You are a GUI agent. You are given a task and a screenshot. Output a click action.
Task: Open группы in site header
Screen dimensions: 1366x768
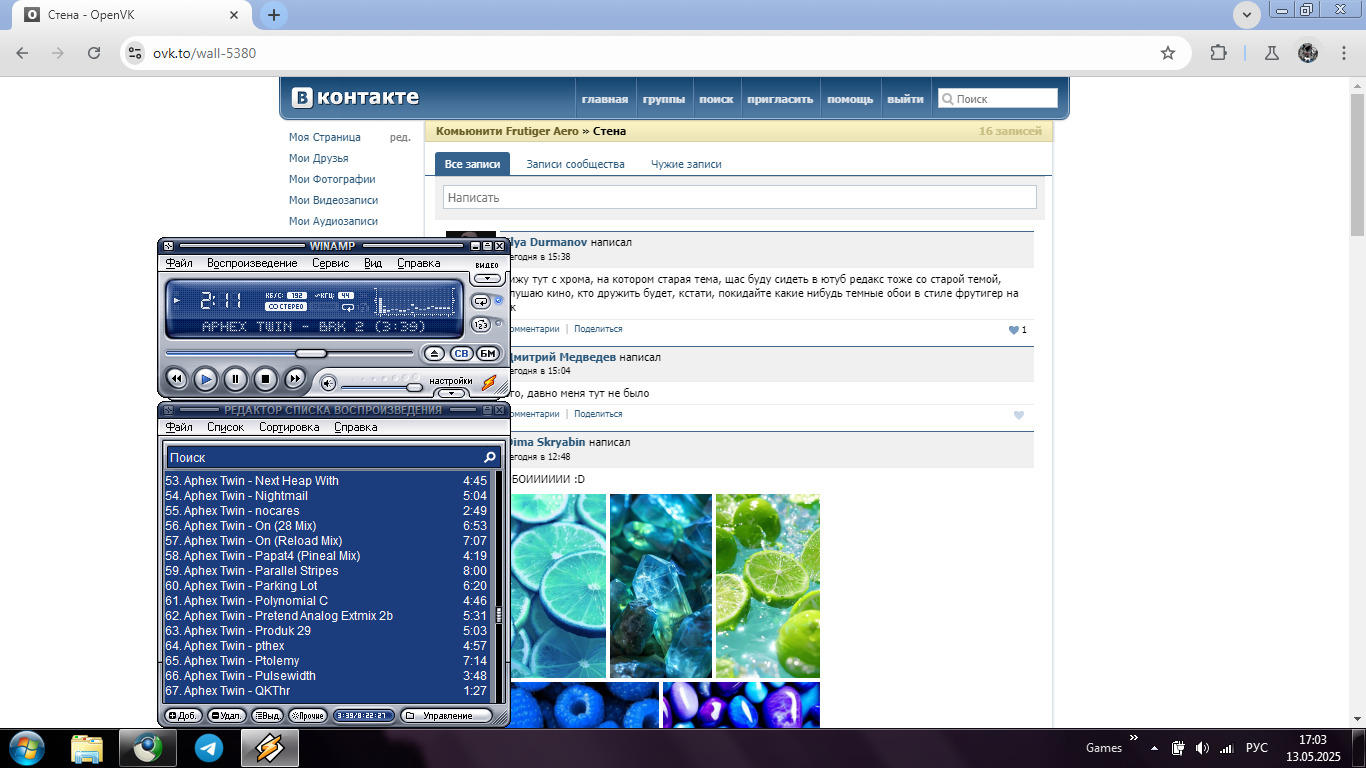(664, 99)
